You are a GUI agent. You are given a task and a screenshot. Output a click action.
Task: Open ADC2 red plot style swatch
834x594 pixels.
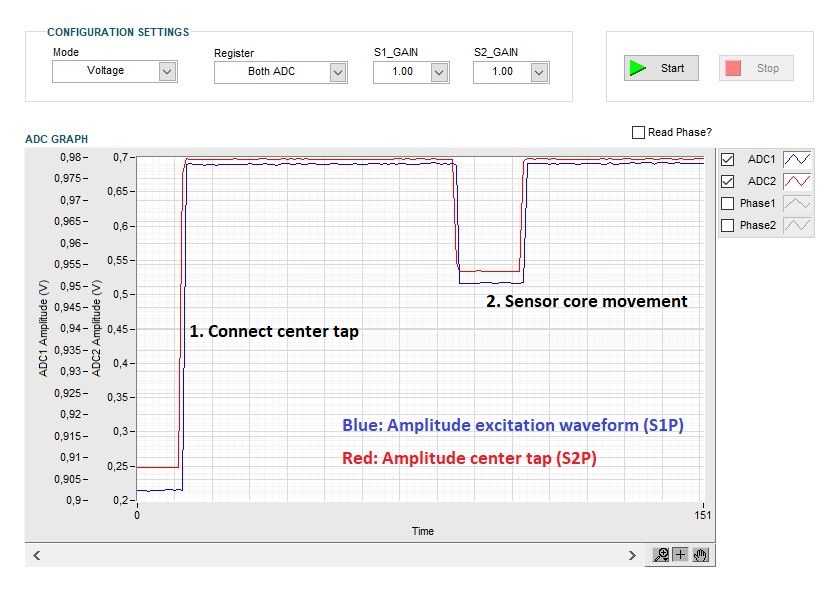point(797,181)
